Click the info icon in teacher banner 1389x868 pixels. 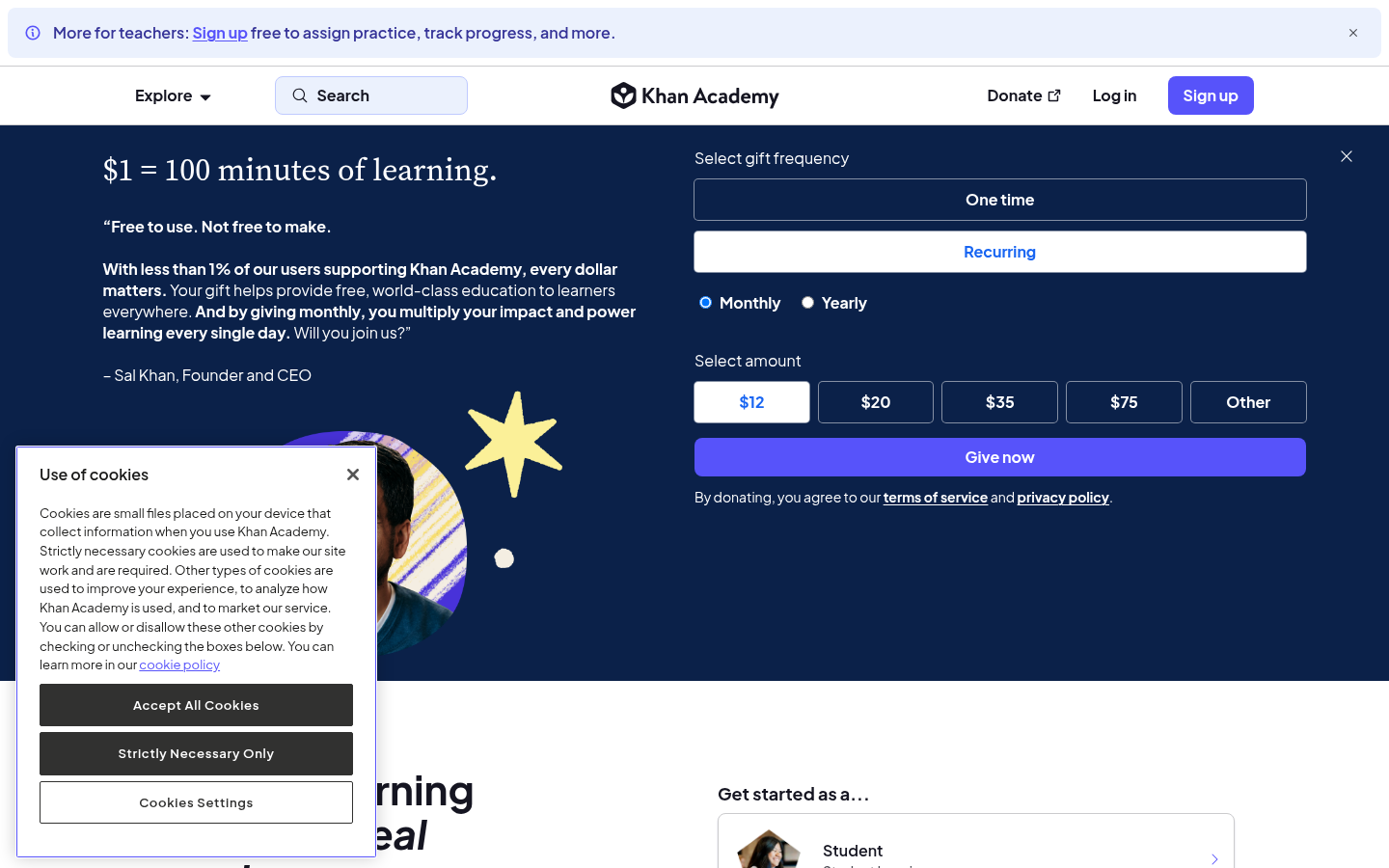(33, 33)
